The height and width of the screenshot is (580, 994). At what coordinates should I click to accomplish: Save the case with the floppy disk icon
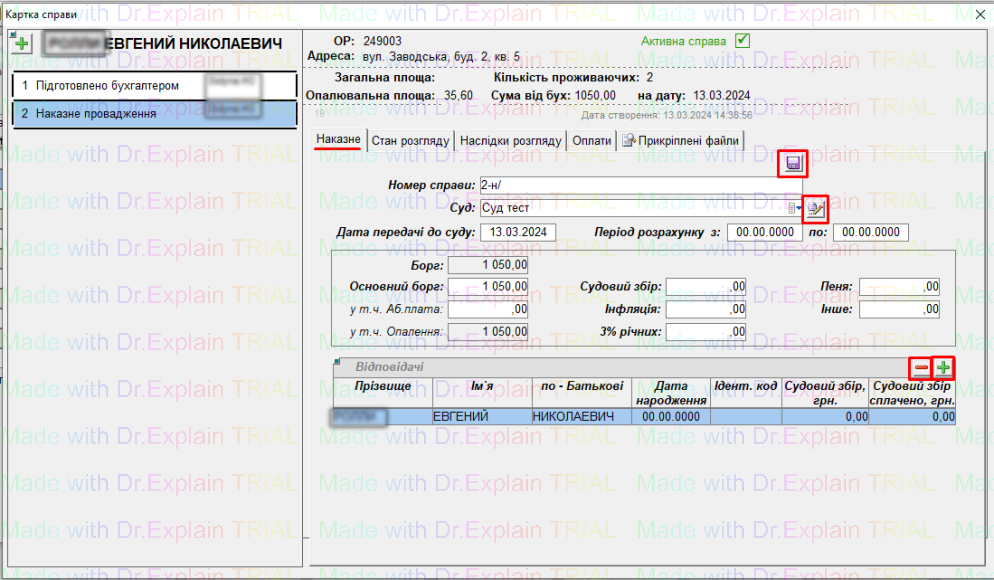click(793, 164)
